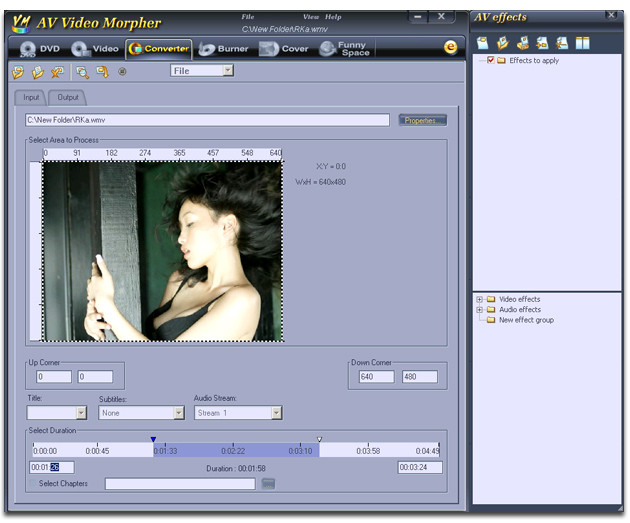Screen dimensions: 630x523
Task: Click the end time field 00:03:24
Action: pos(420,468)
